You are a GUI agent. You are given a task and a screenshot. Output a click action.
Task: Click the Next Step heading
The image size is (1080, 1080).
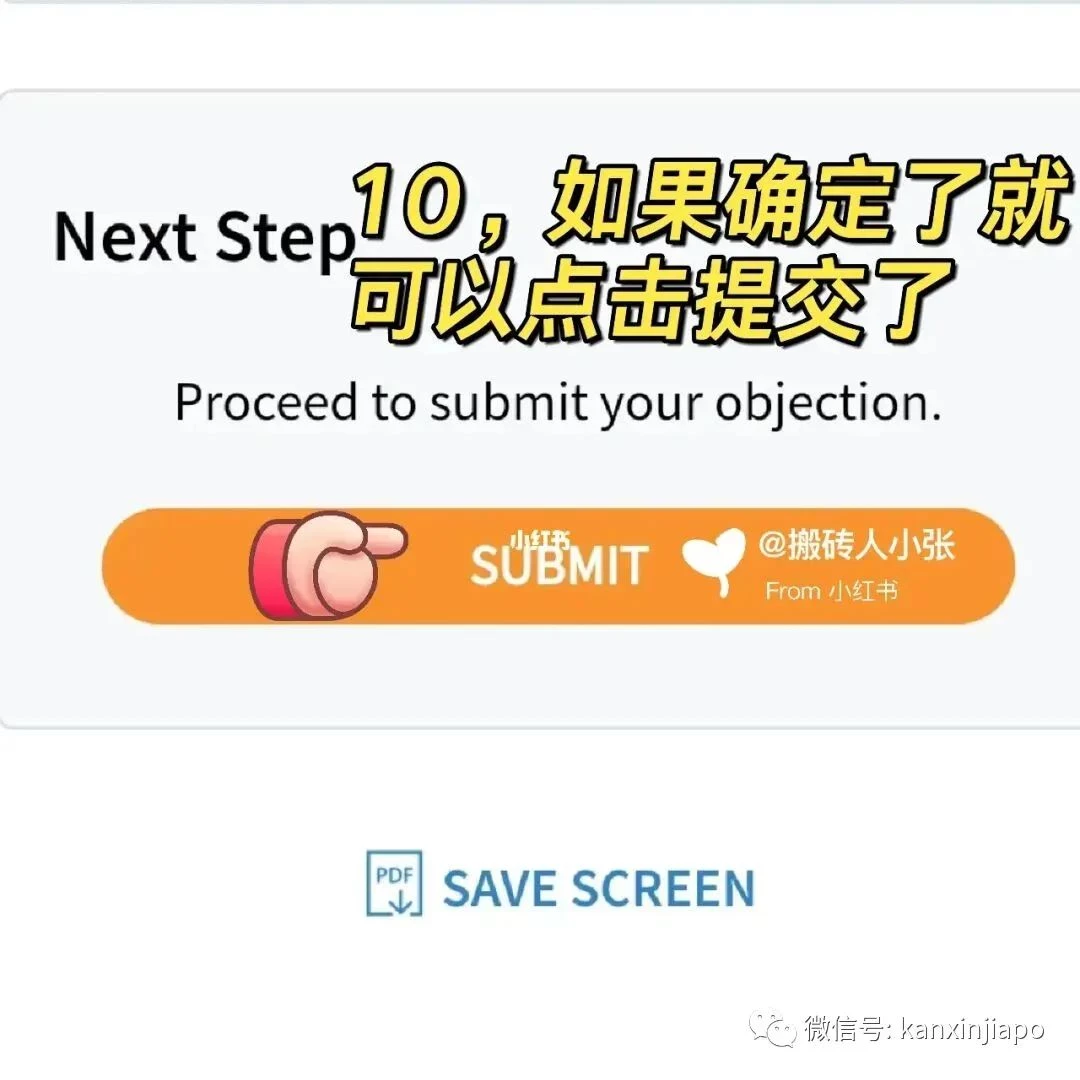204,238
